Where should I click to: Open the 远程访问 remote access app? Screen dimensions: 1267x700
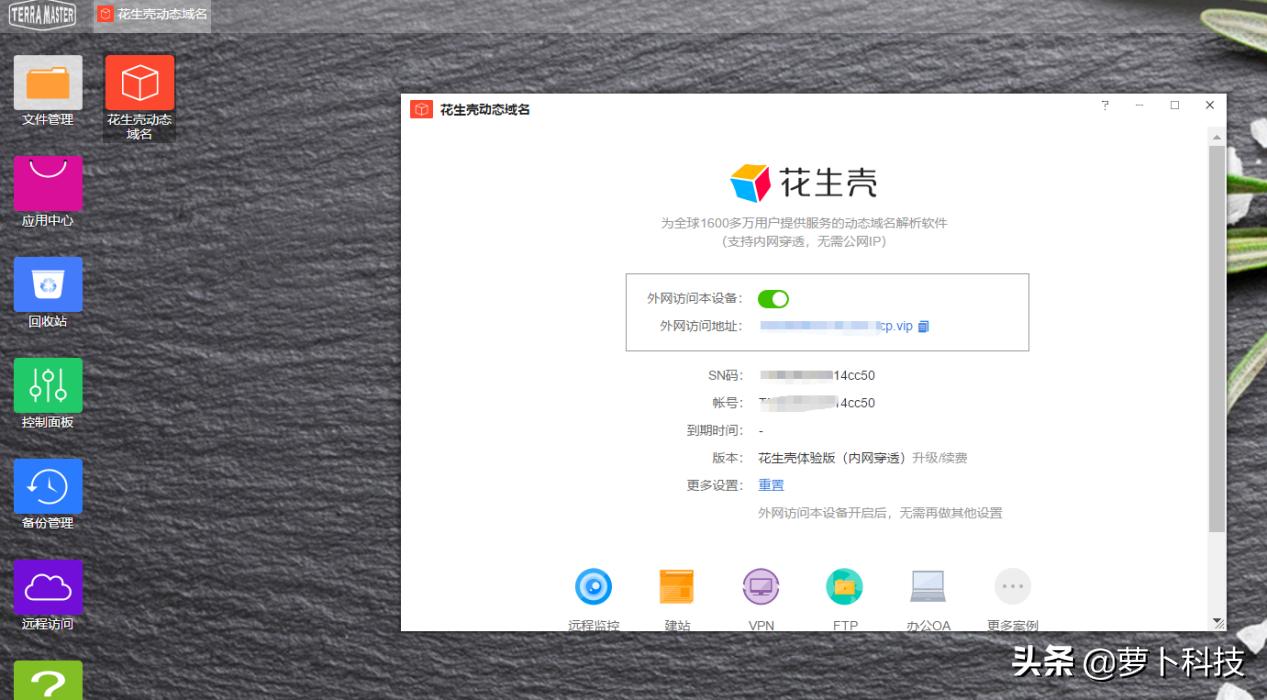click(x=47, y=585)
